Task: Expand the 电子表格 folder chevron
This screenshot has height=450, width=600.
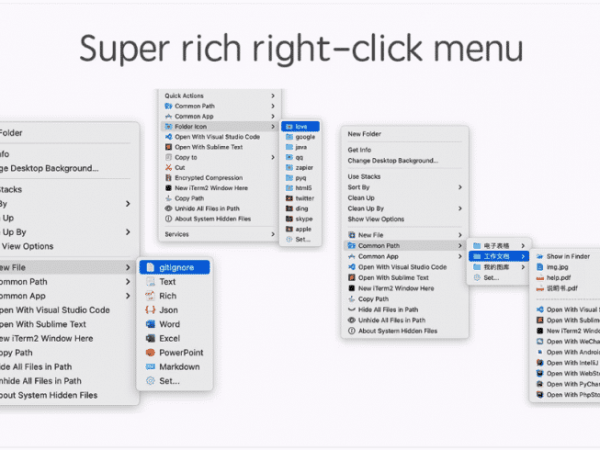Action: point(523,246)
